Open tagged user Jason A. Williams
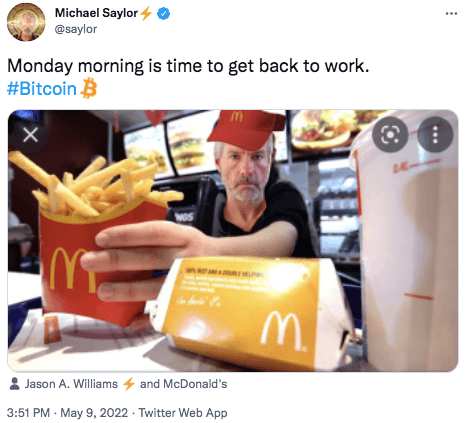The height and width of the screenshot is (423, 465). click(71, 384)
